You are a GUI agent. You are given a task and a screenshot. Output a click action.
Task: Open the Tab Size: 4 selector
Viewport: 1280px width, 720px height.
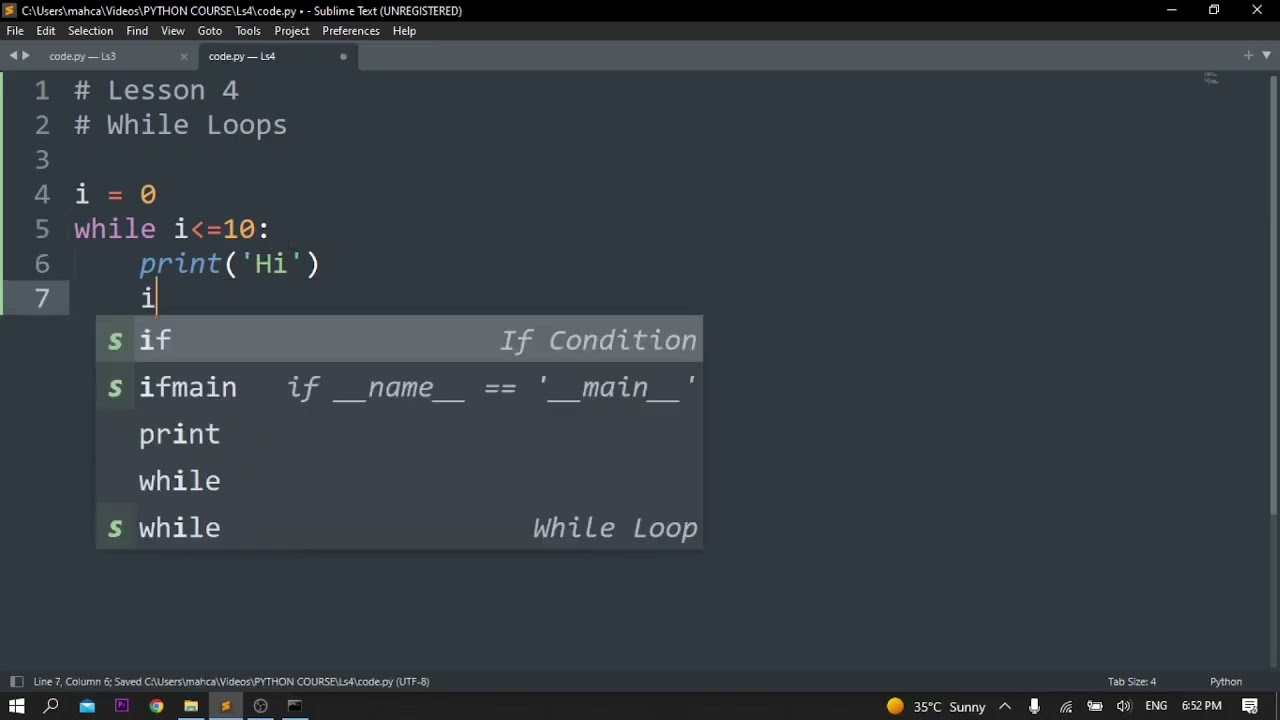[x=1132, y=682]
